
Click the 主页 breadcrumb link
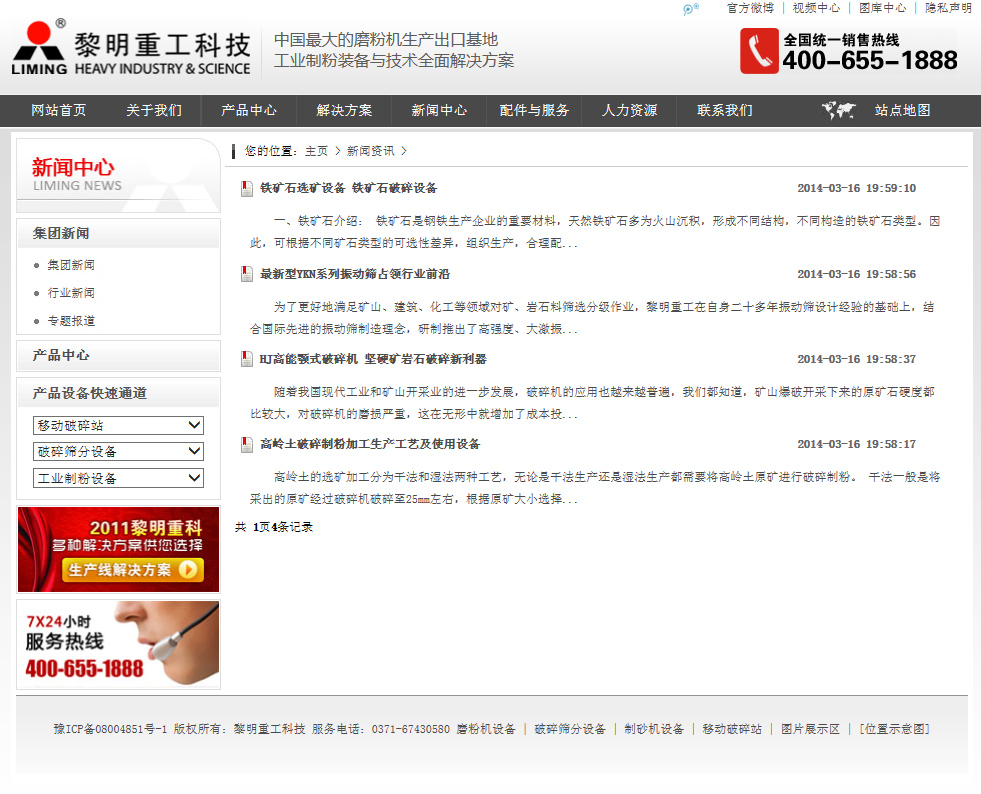click(316, 151)
